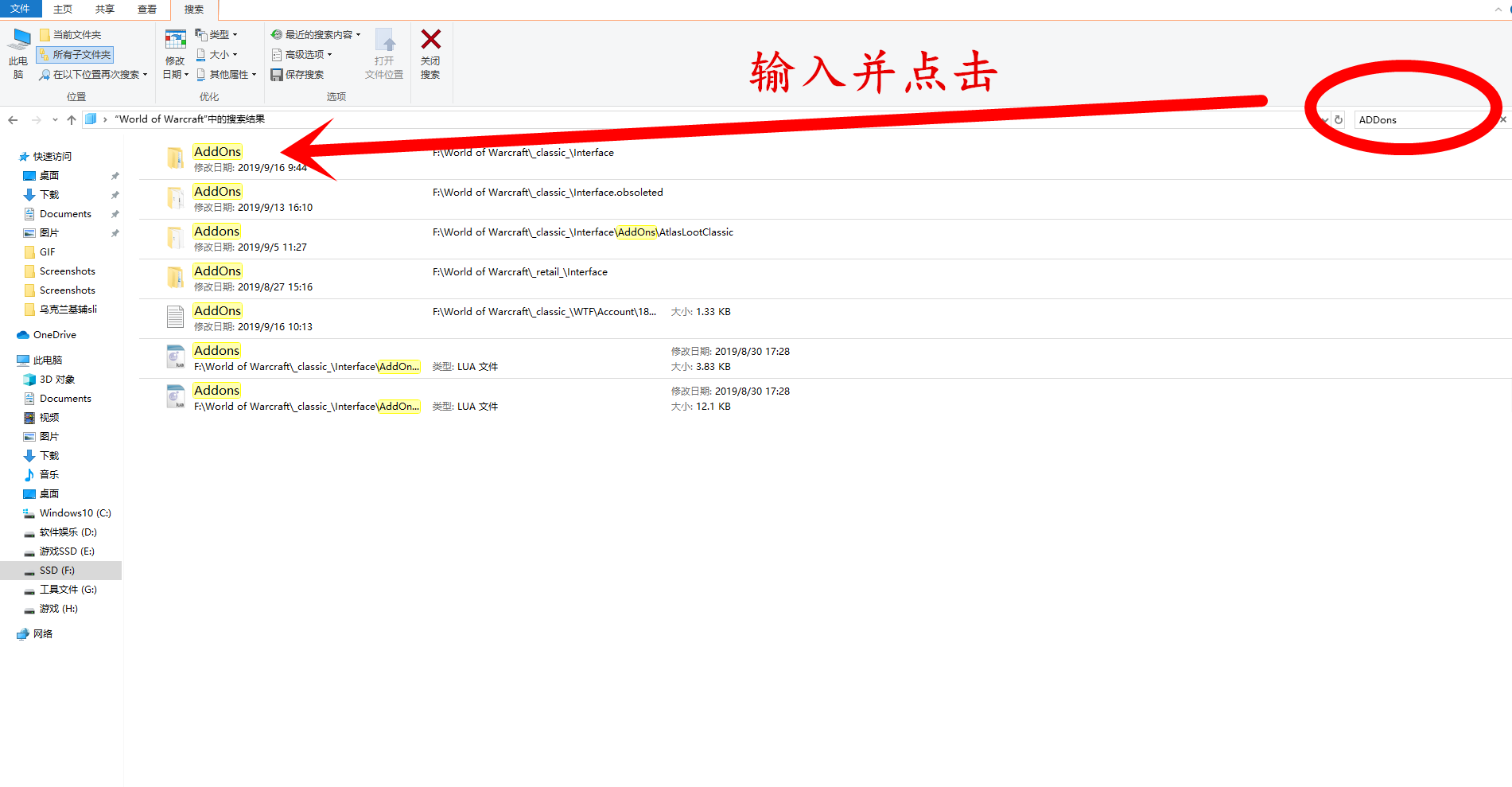
Task: Close the search with 关闭搜索
Action: click(x=430, y=54)
